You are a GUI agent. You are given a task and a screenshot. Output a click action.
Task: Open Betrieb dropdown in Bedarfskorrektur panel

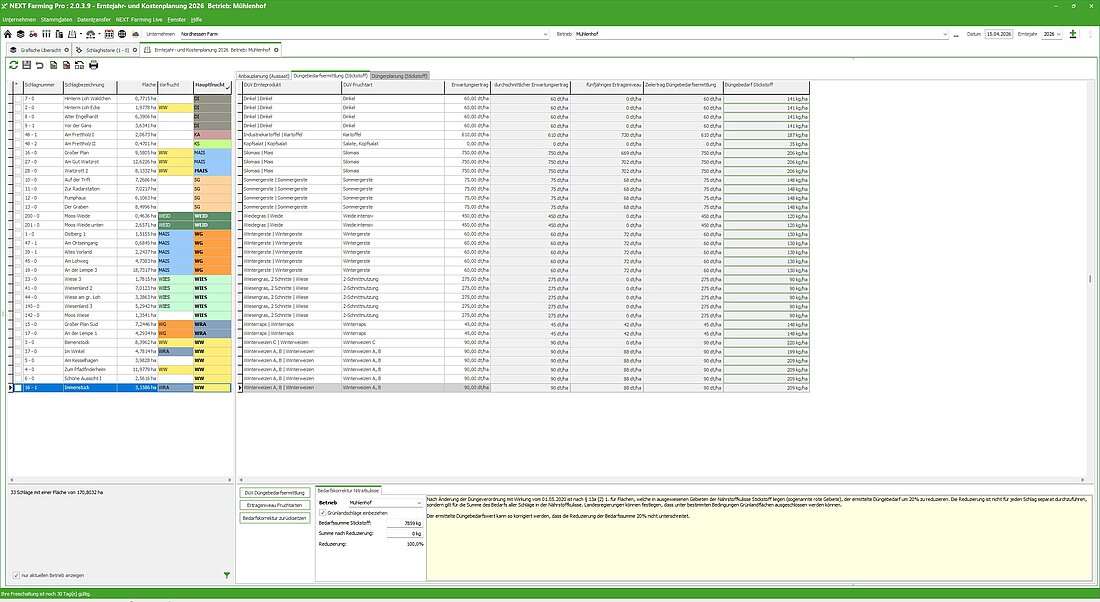tap(419, 502)
